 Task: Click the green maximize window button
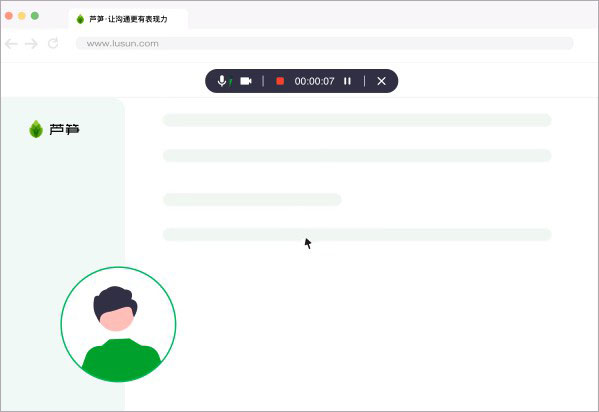click(35, 16)
